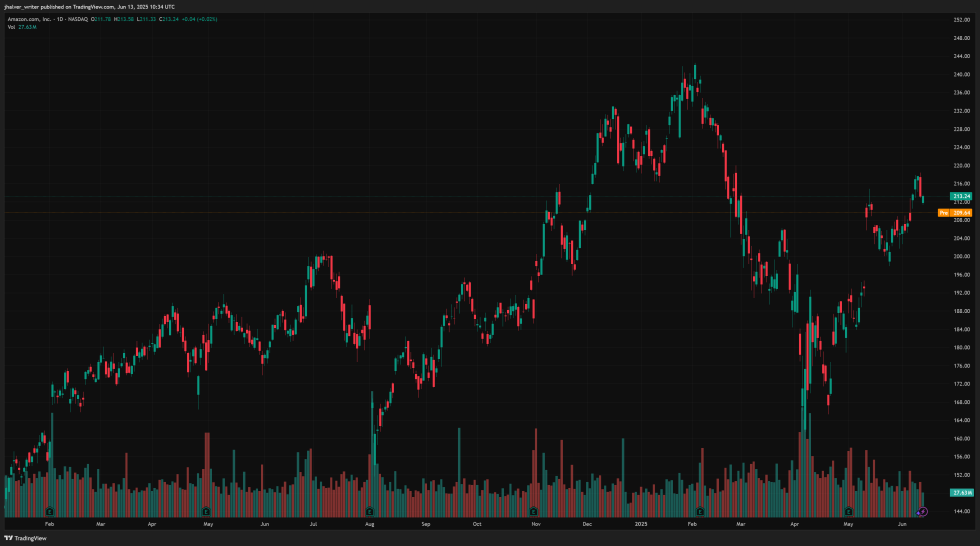Screen dimensions: 980x546
Task: Click the green 213.24 current price label
Action: tap(962, 196)
